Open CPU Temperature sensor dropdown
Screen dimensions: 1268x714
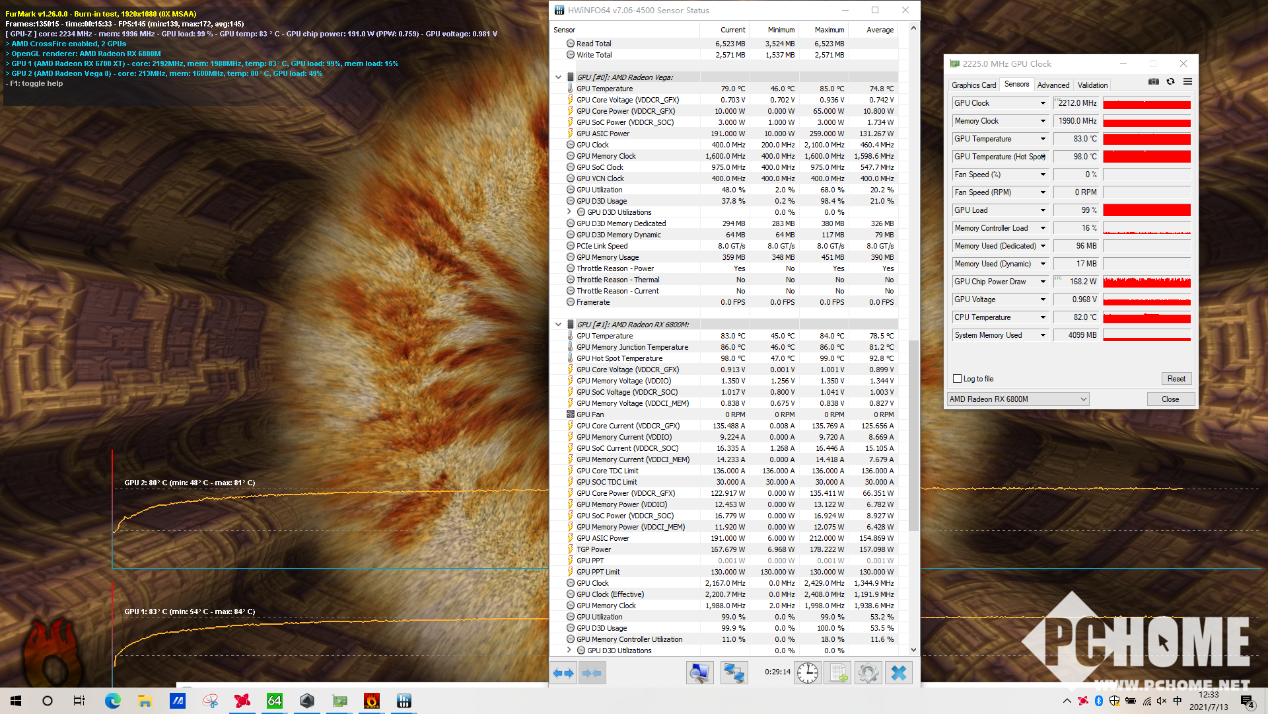pyautogui.click(x=1043, y=317)
